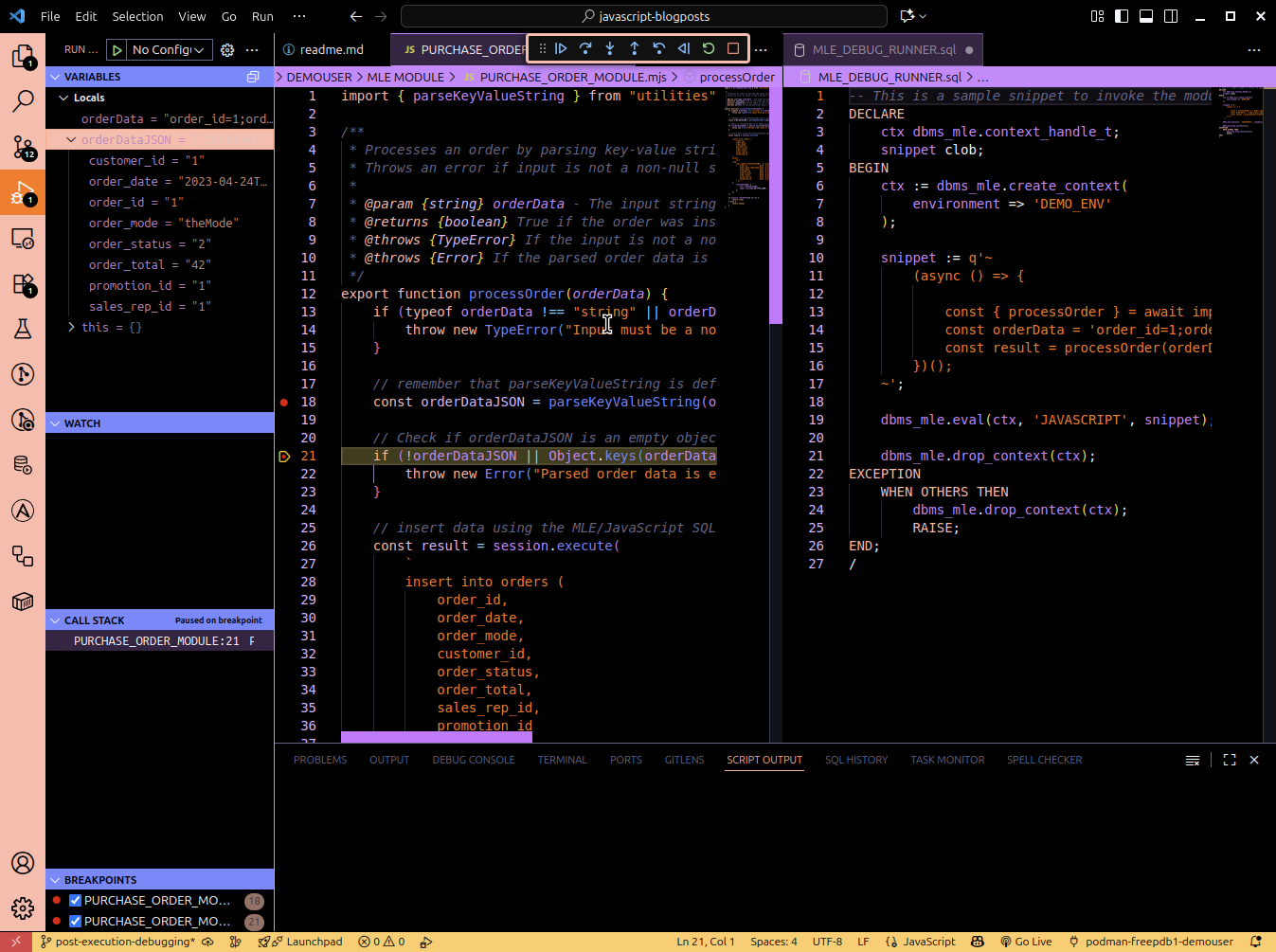The image size is (1276, 952).
Task: Open the Extensions view icon
Action: click(x=22, y=284)
